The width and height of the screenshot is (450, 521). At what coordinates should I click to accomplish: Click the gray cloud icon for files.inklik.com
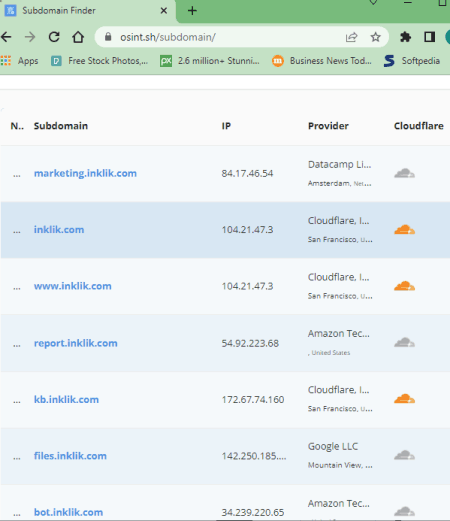tap(404, 455)
